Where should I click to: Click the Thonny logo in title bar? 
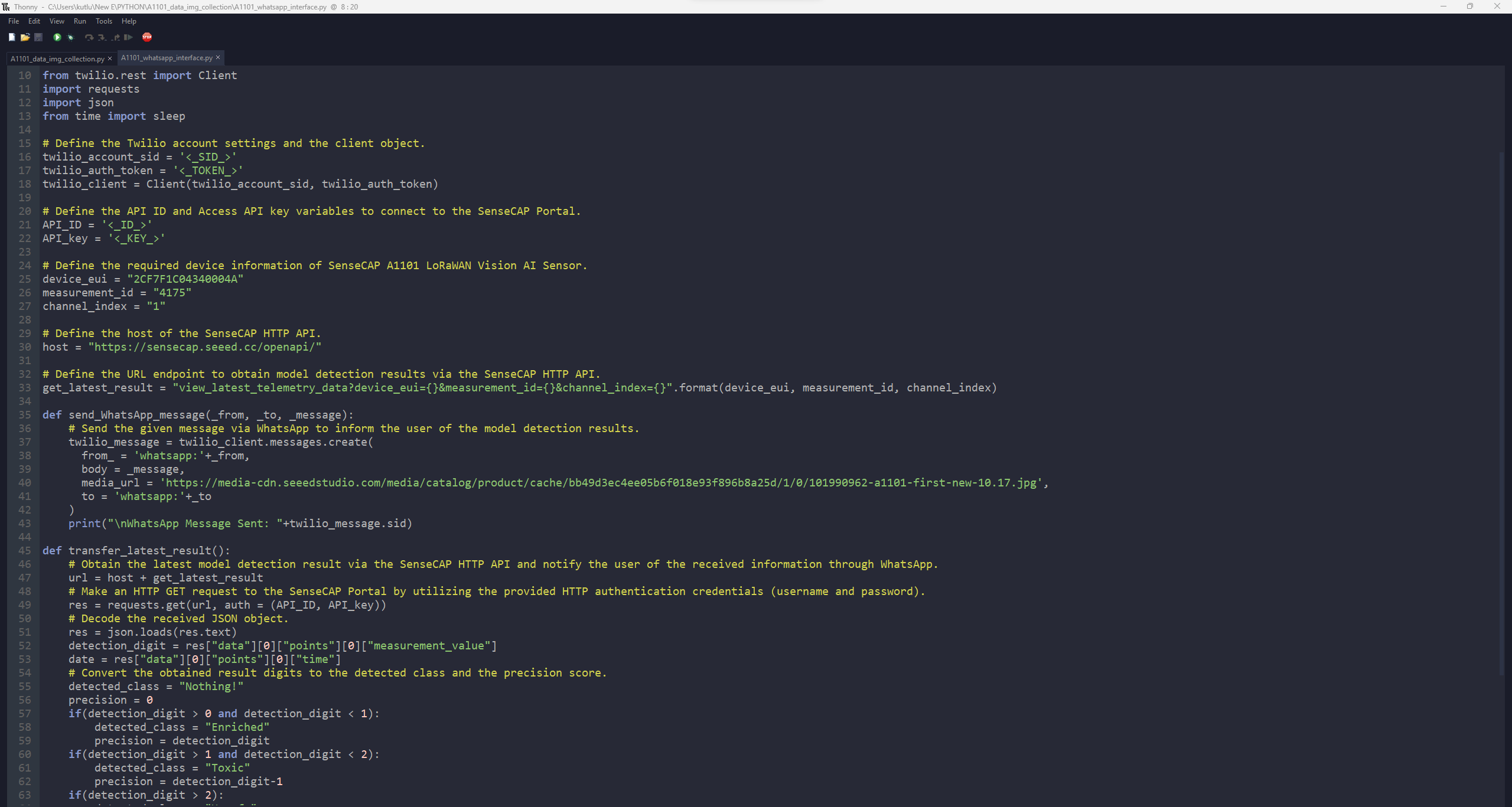tap(5, 6)
